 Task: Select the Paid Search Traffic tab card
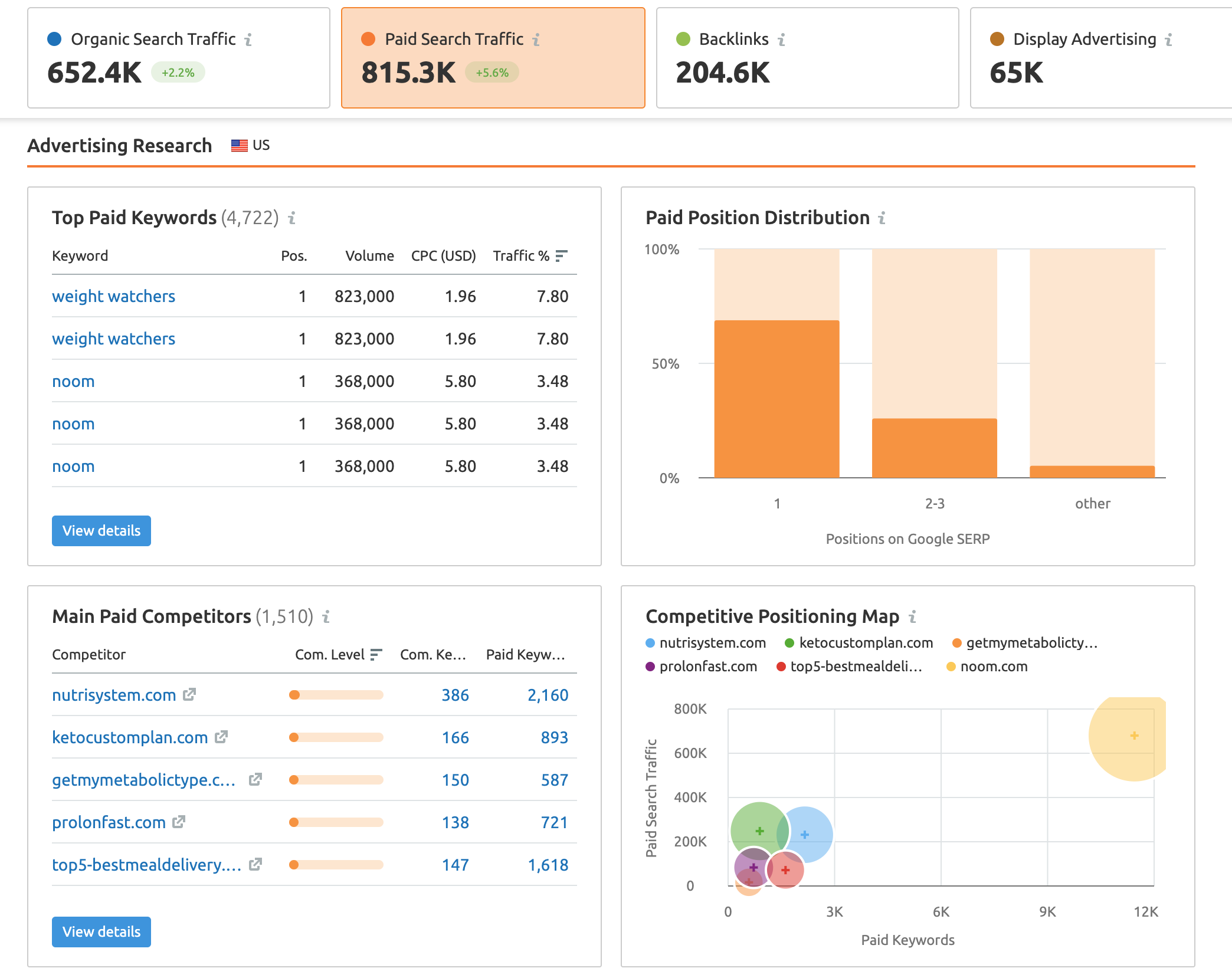[x=493, y=58]
